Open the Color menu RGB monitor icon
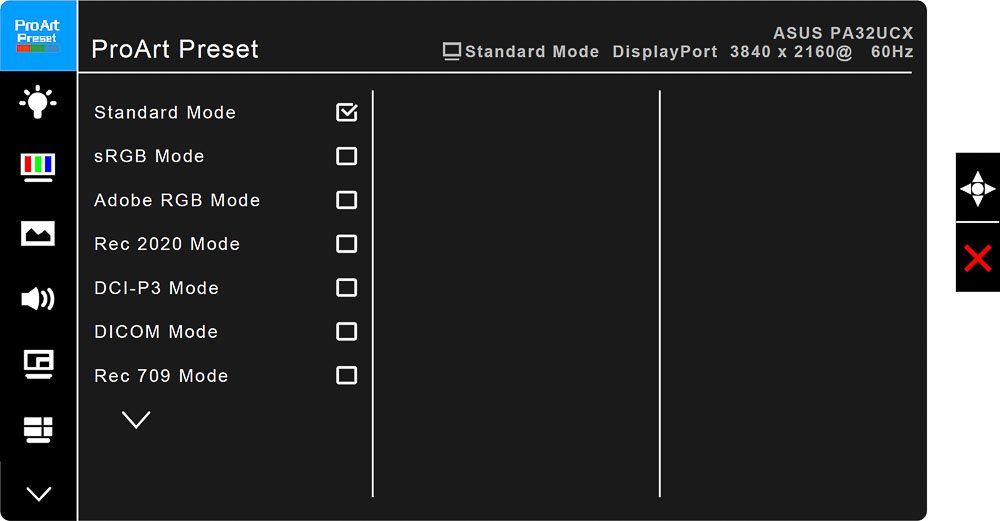This screenshot has height=521, width=1000. click(x=38, y=168)
